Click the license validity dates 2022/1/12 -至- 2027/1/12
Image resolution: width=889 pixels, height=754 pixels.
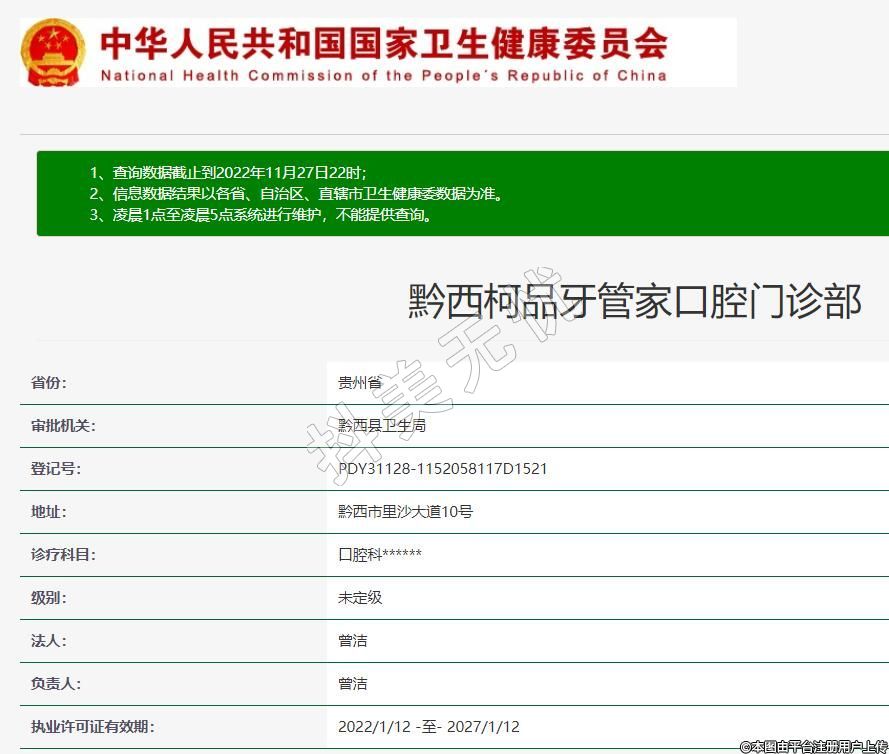[x=429, y=727]
